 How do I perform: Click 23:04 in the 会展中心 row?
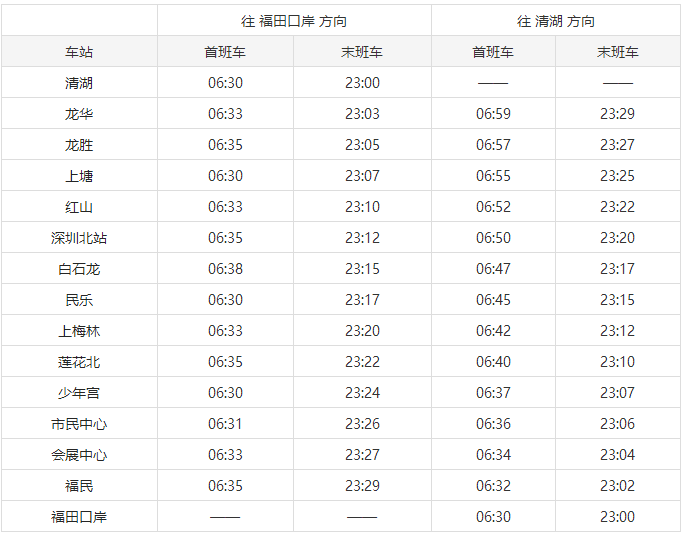tap(617, 455)
